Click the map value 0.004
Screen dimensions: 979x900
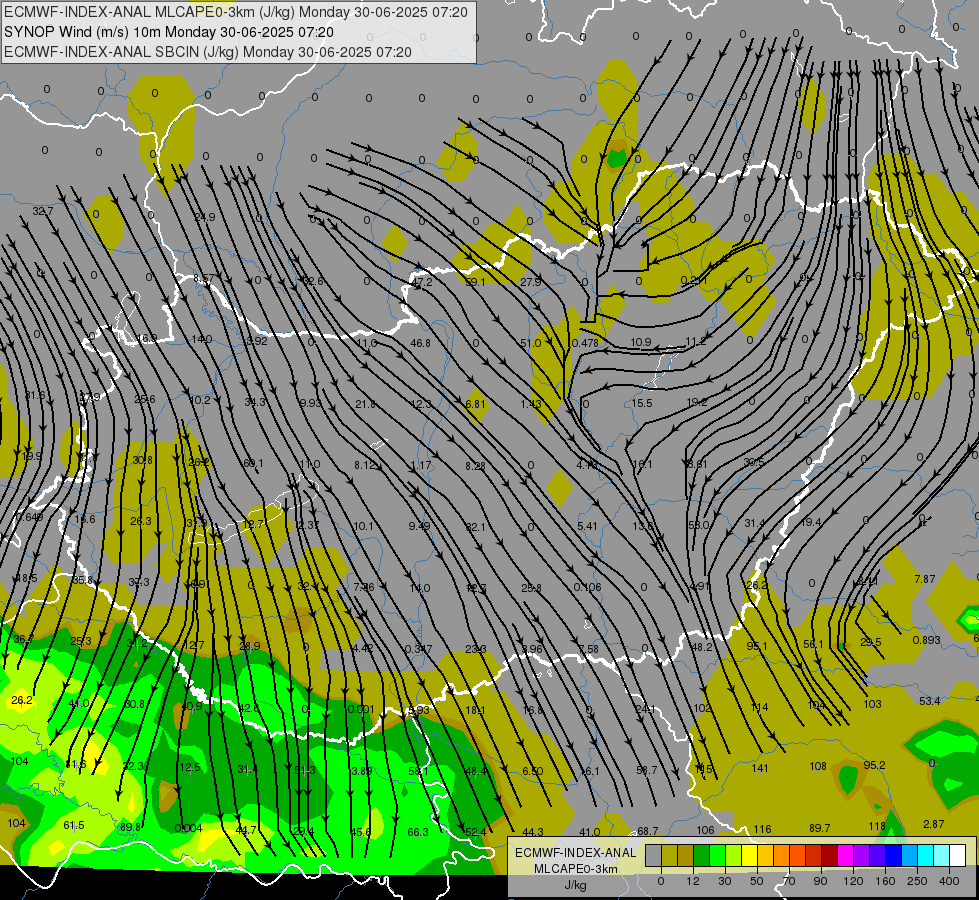coord(188,828)
